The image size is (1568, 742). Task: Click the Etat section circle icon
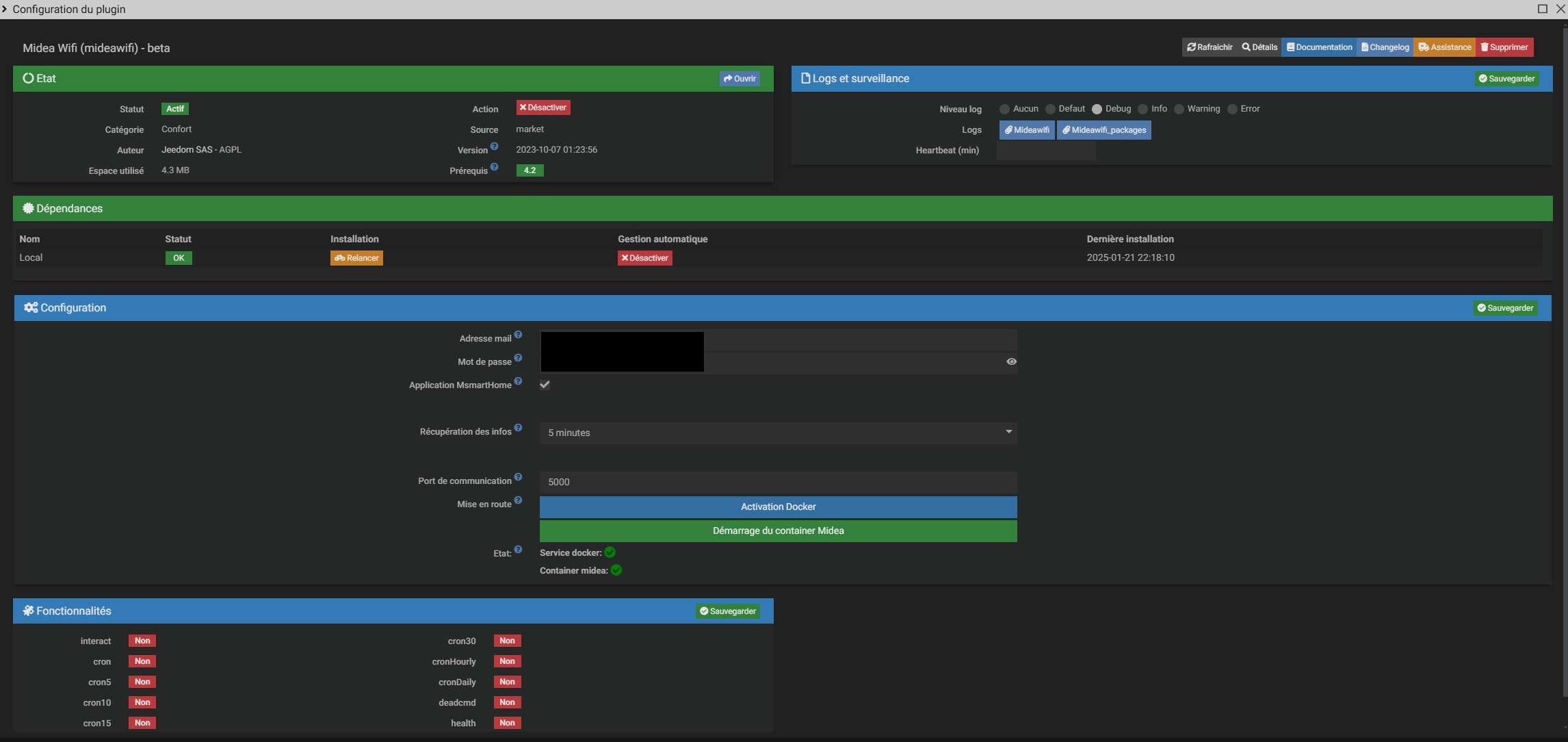(x=28, y=79)
